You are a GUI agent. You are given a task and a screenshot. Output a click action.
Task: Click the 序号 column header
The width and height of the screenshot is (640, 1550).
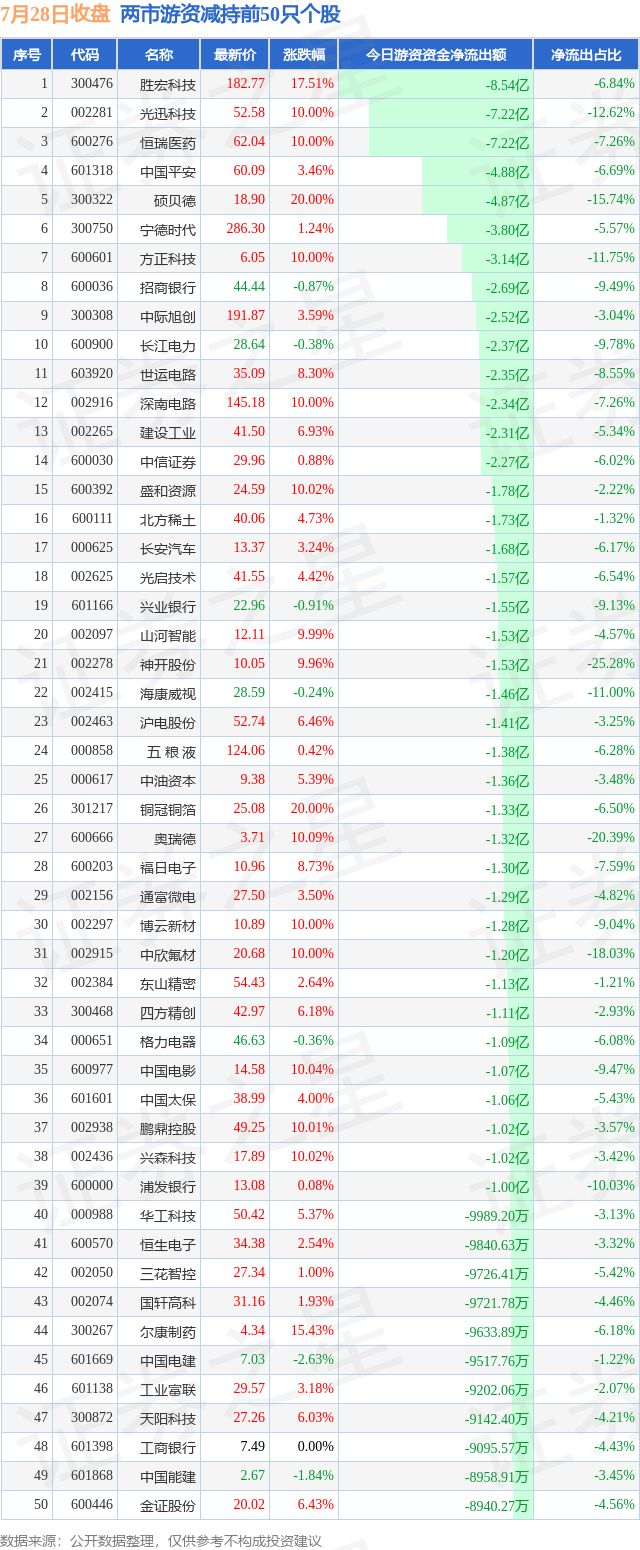(27, 55)
